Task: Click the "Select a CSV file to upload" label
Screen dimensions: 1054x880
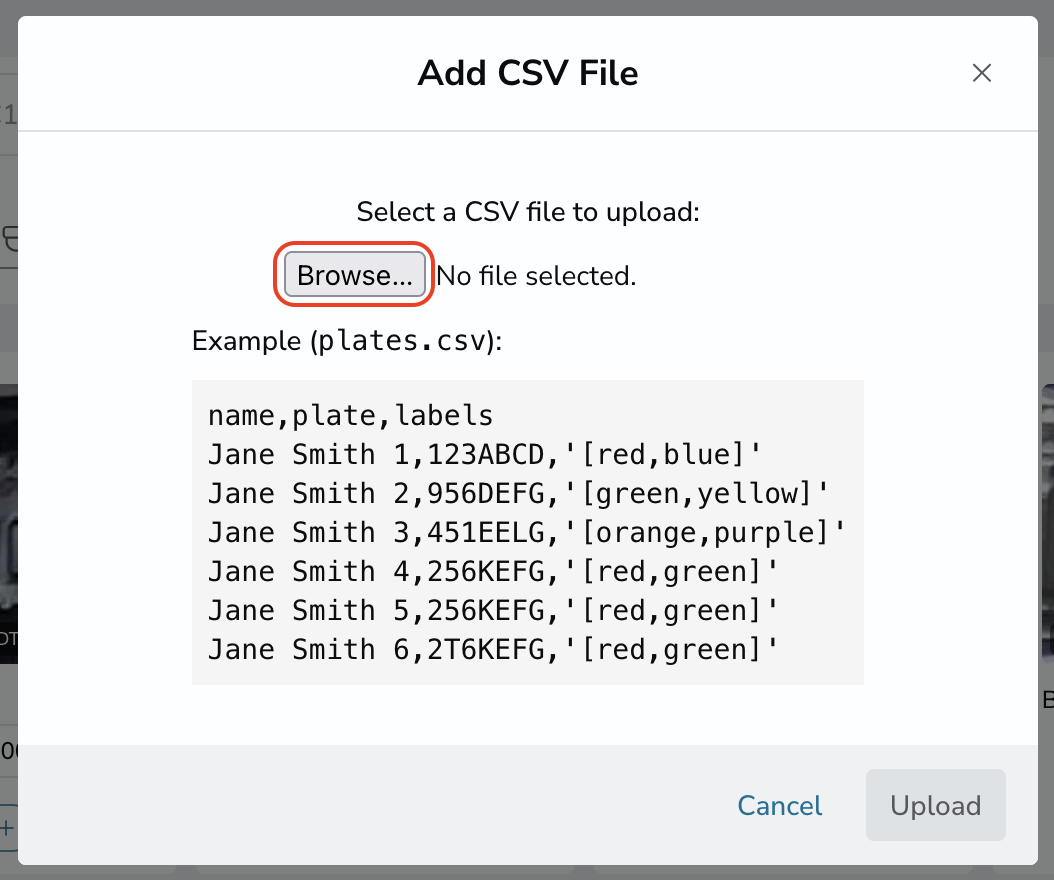Action: click(x=528, y=212)
